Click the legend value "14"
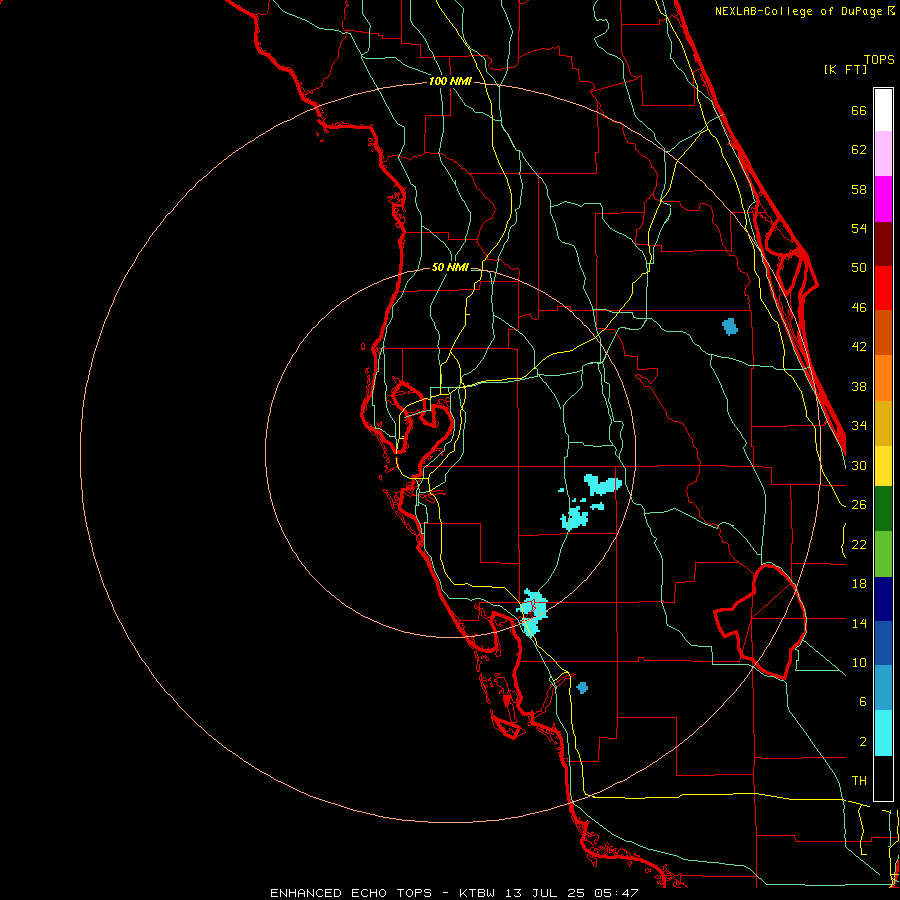This screenshot has width=900, height=900. tap(859, 623)
